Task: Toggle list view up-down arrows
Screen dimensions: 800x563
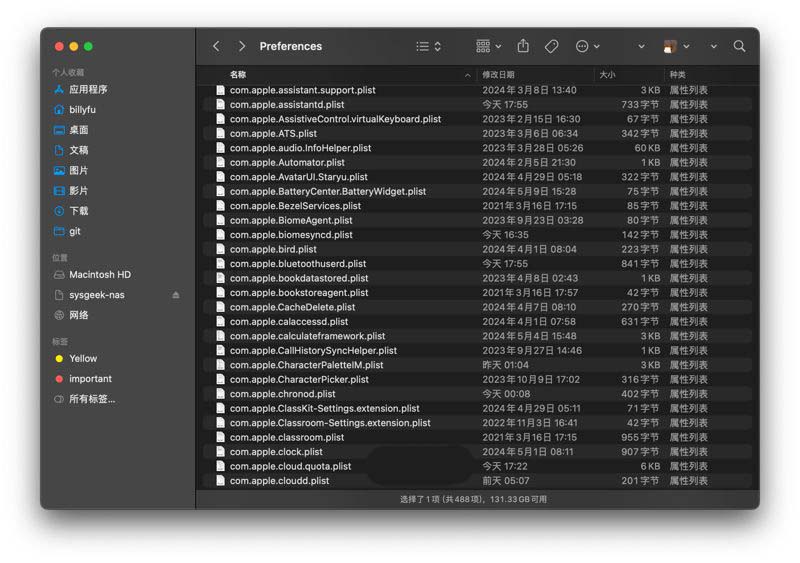Action: pos(438,46)
